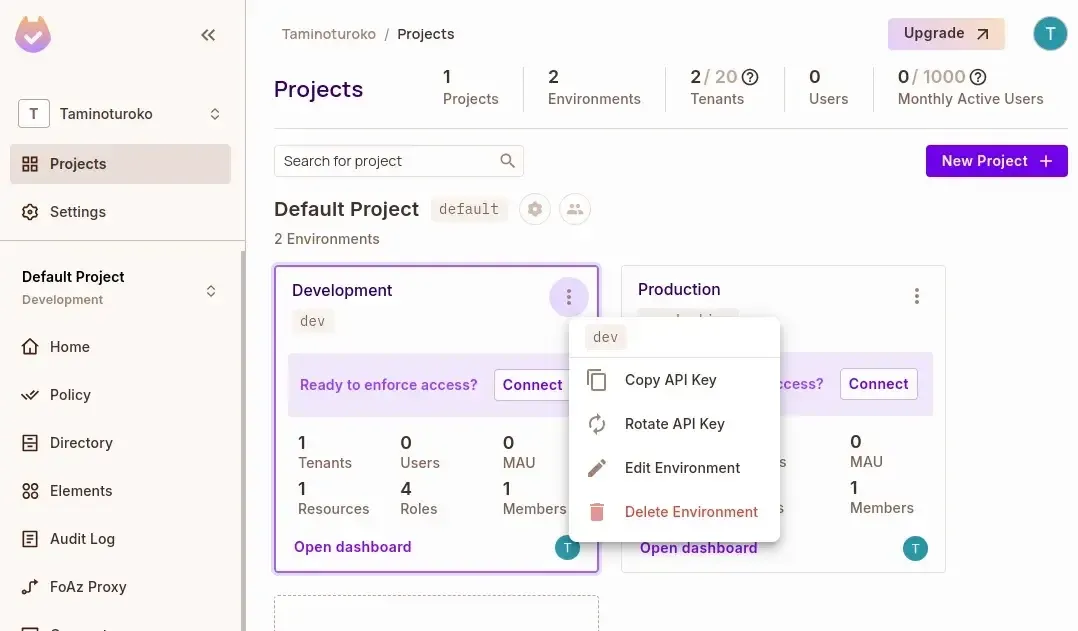
Task: Click the search magnifier icon
Action: pos(508,161)
